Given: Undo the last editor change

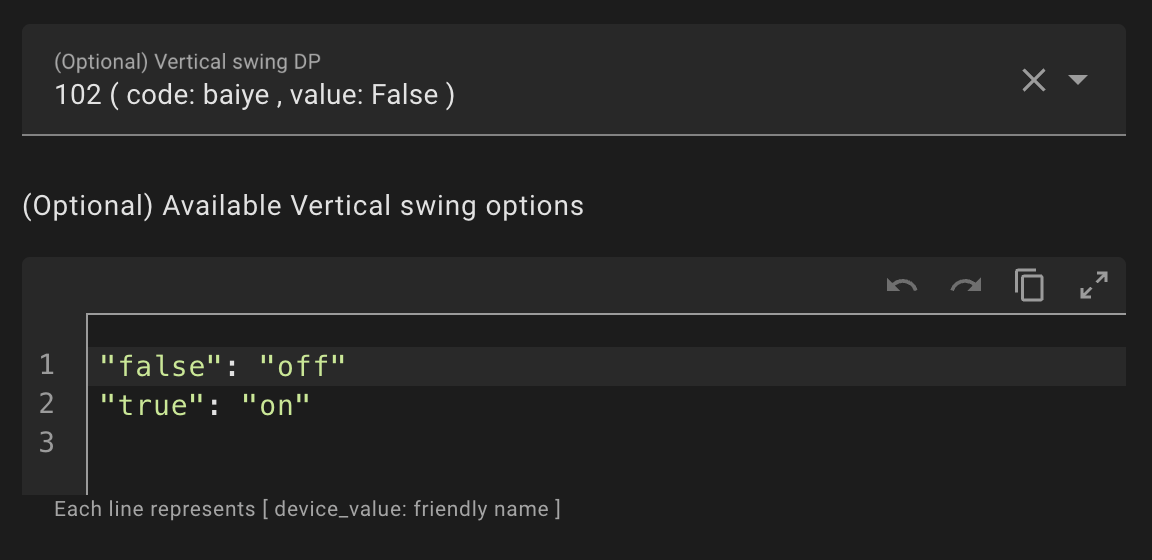Looking at the screenshot, I should tap(902, 286).
